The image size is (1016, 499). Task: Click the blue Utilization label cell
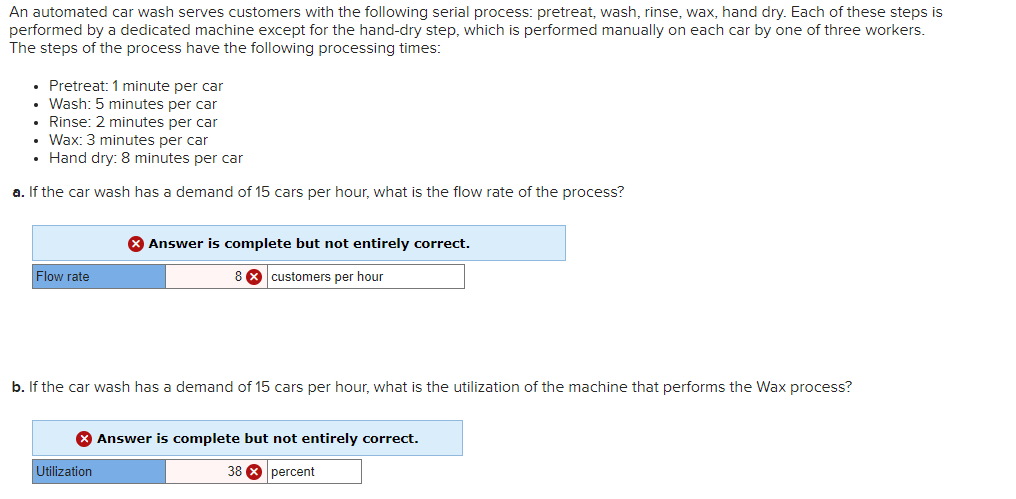pos(99,472)
